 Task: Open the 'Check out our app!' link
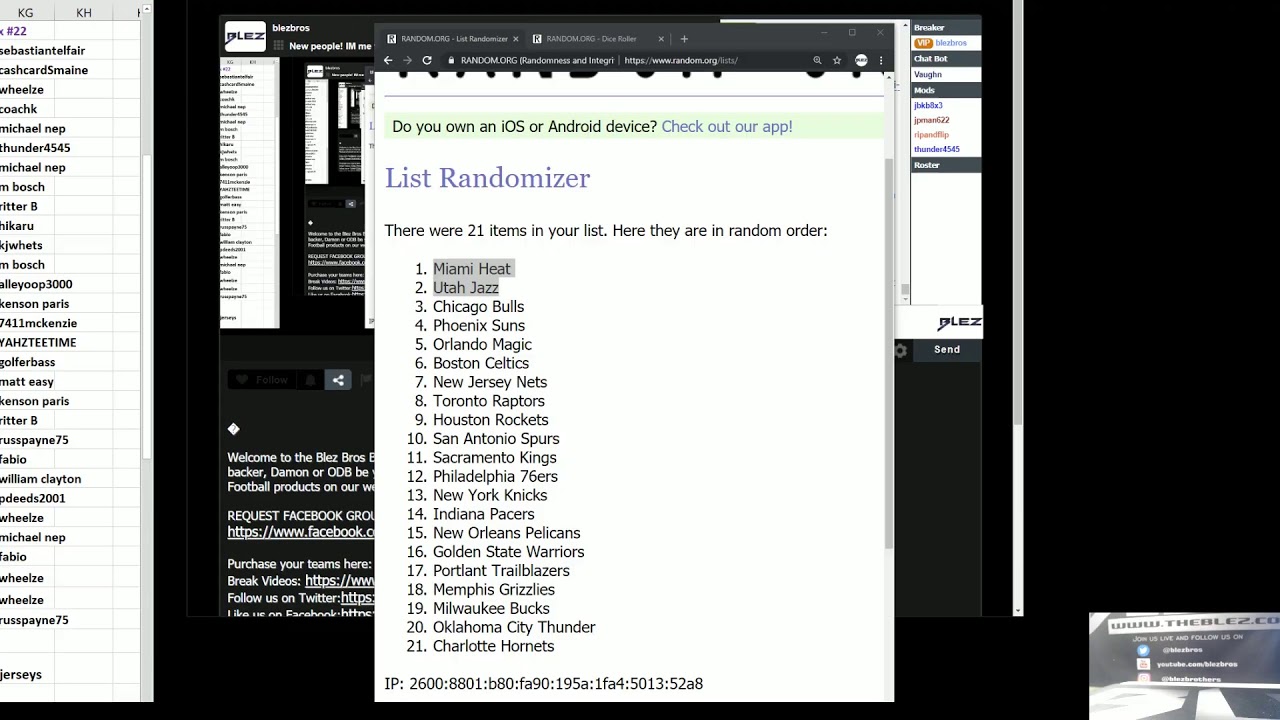727,126
